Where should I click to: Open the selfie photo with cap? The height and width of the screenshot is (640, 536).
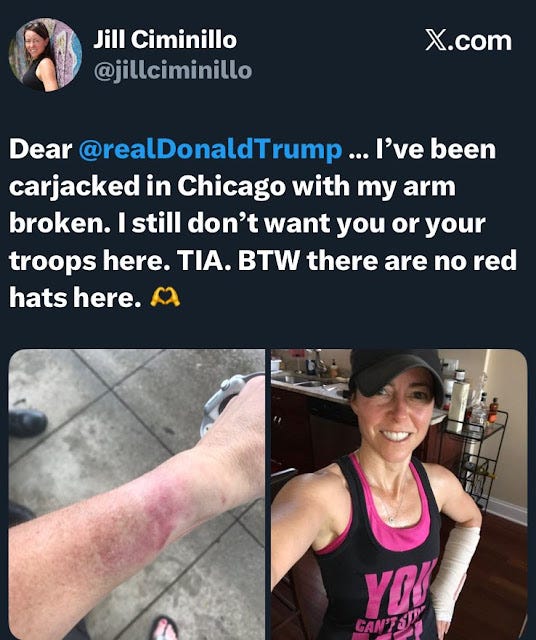click(399, 494)
